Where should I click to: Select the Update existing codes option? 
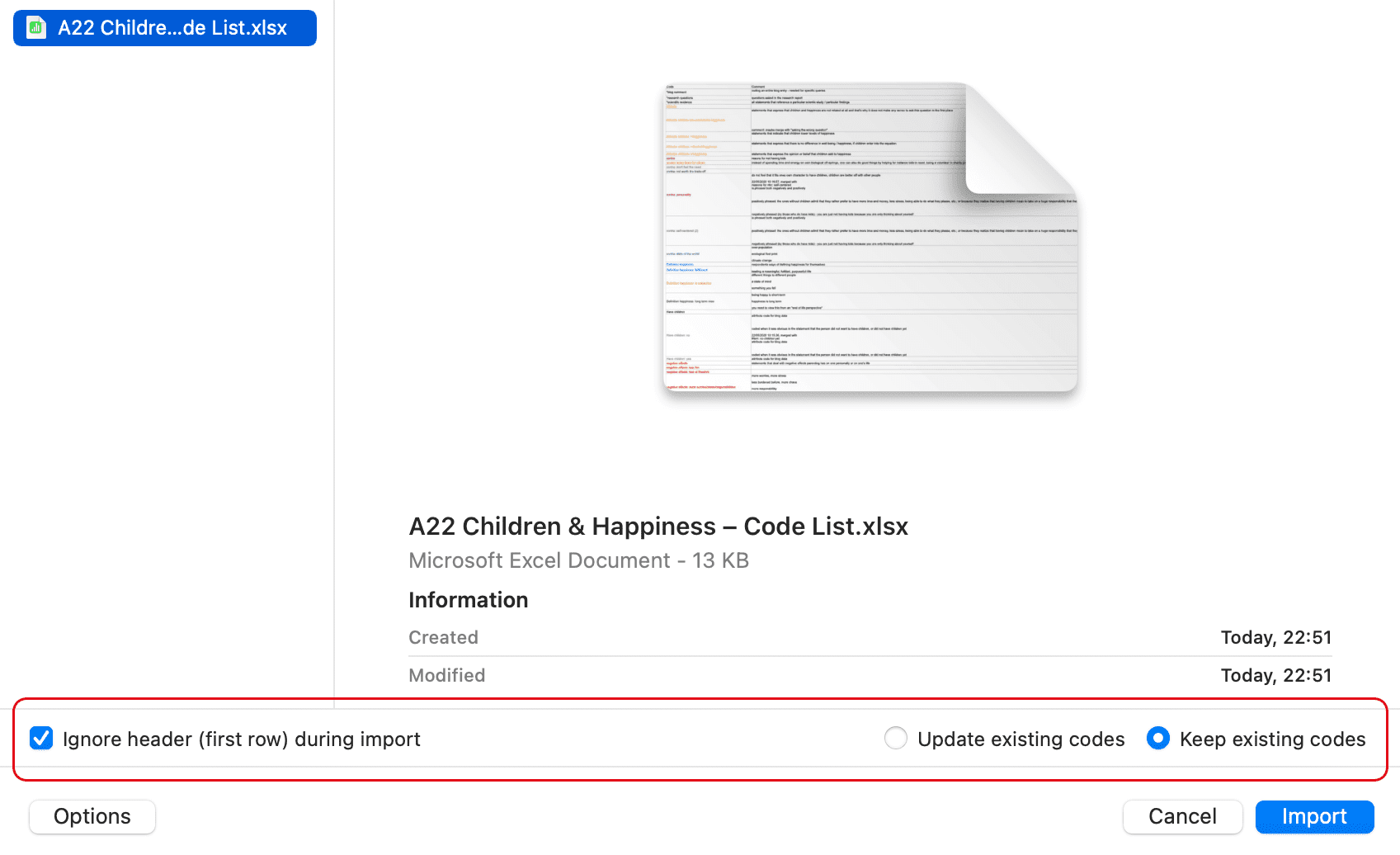coord(896,738)
